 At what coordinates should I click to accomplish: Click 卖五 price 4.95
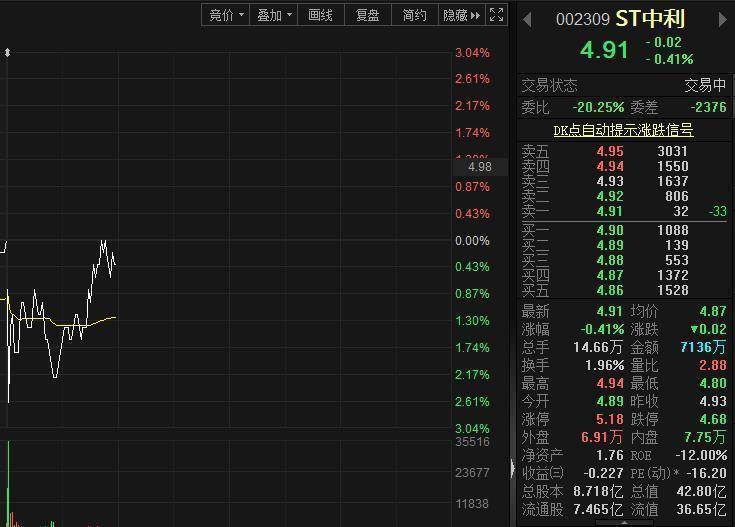click(610, 151)
